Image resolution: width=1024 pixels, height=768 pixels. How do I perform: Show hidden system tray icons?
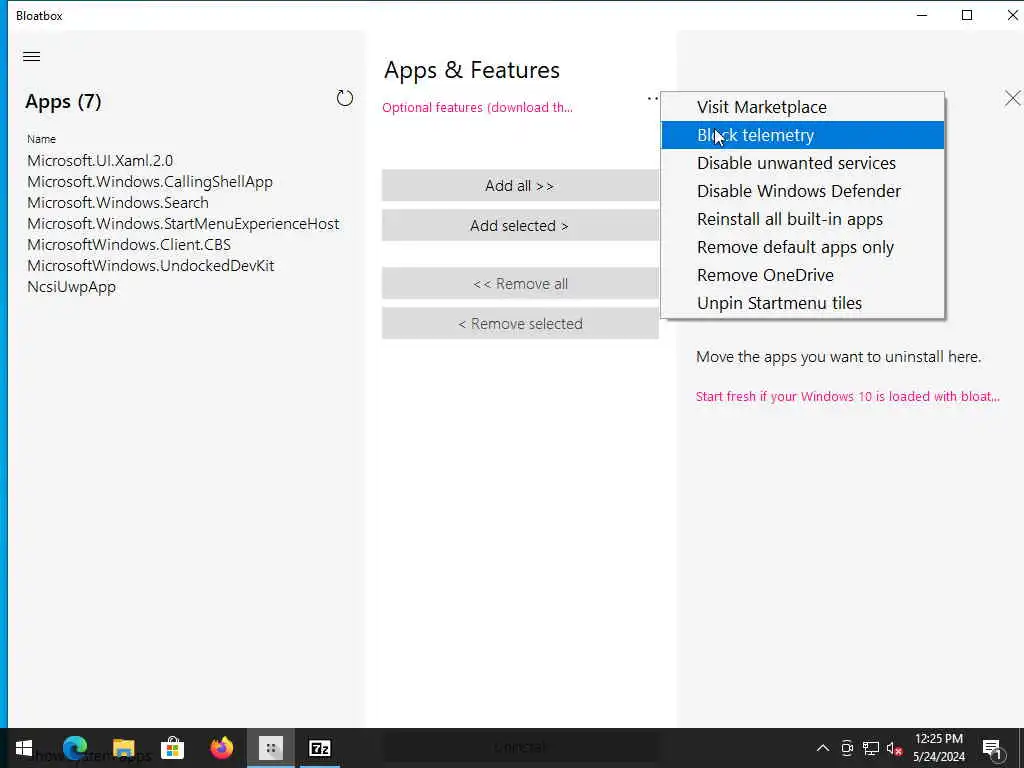tap(823, 748)
